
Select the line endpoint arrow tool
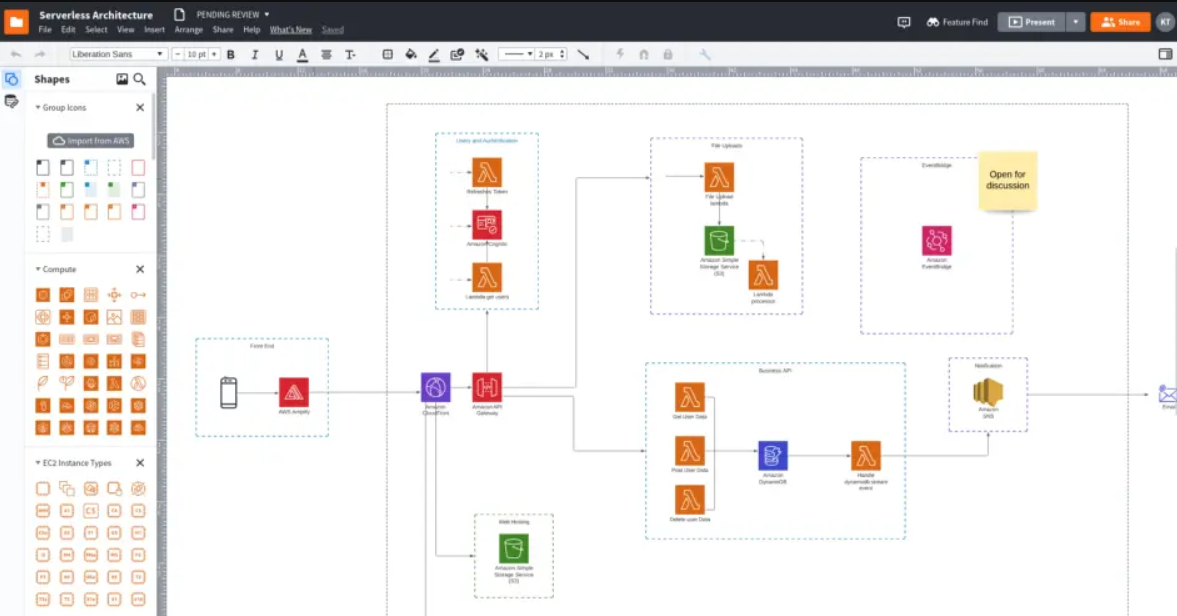[582, 54]
